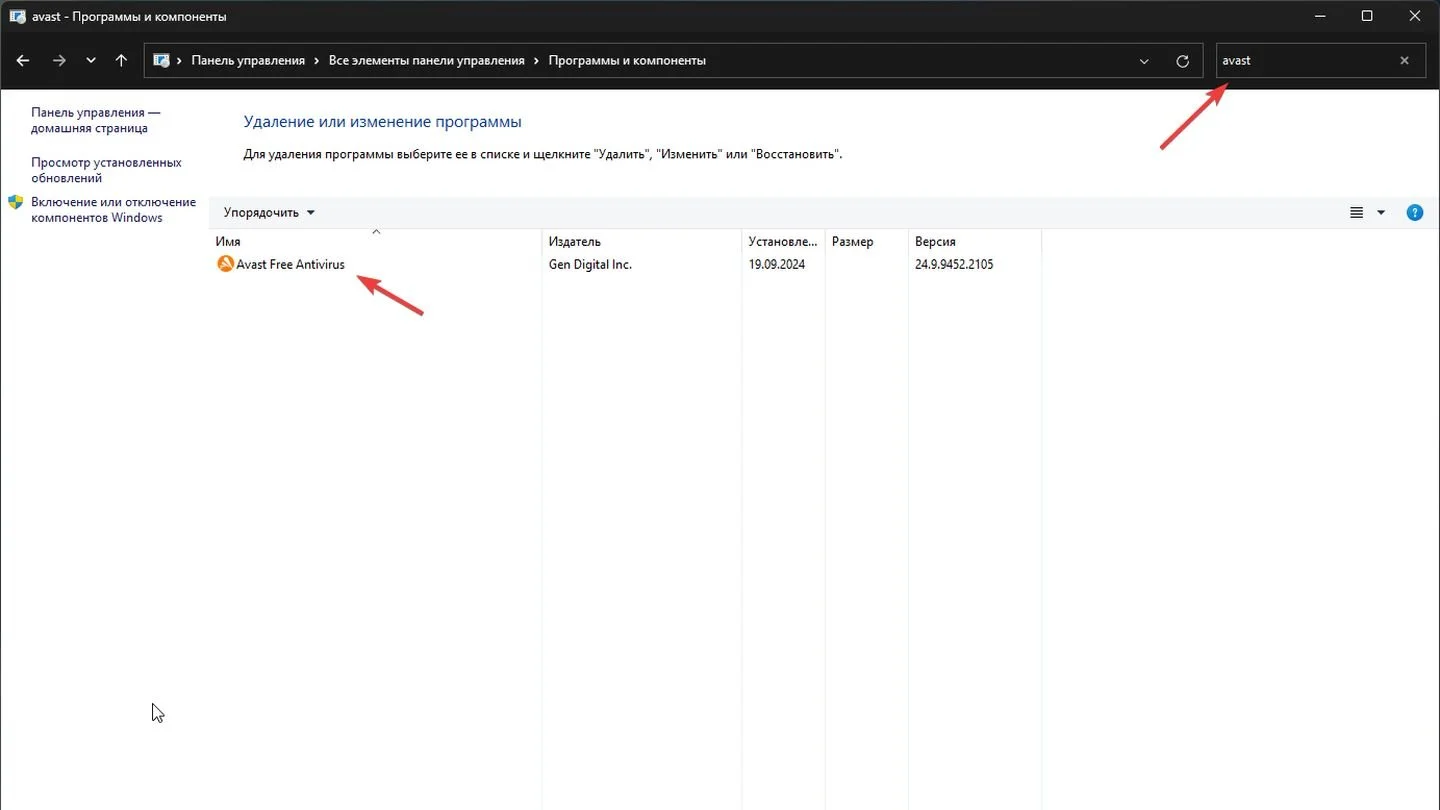Click the shield icon beside Windows components link
Viewport: 1440px width, 810px height.
(16, 202)
